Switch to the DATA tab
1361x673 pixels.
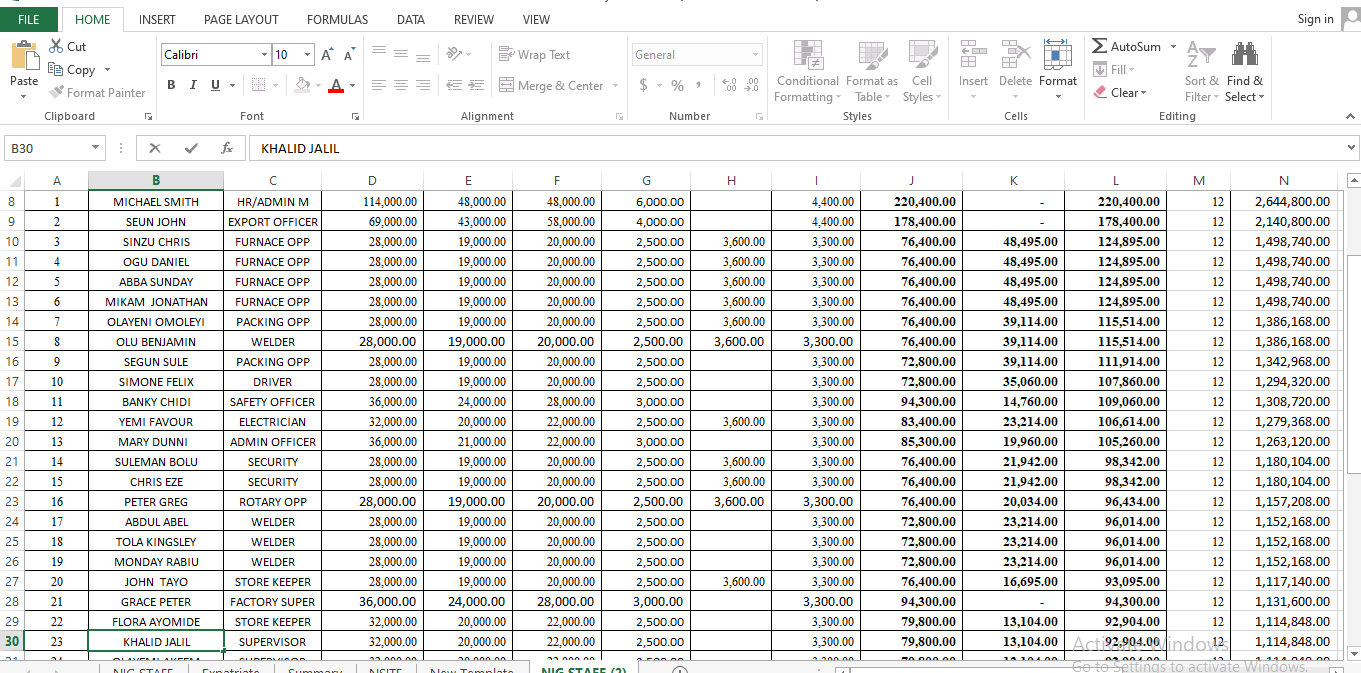pos(411,19)
